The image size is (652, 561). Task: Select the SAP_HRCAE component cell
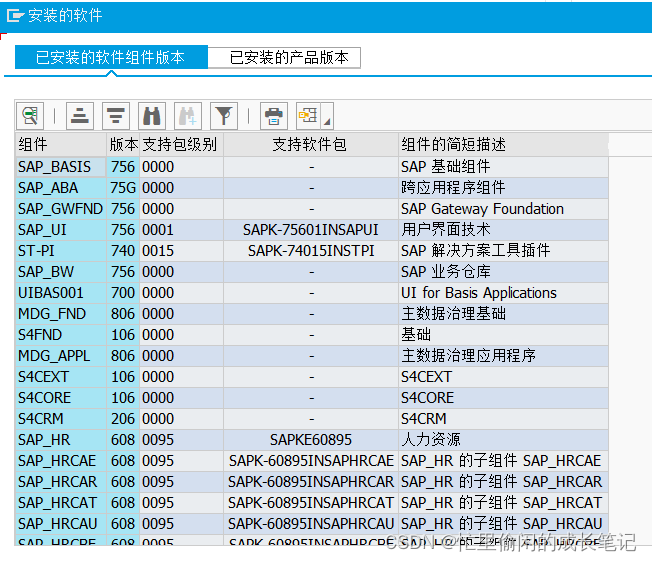pyautogui.click(x=61, y=461)
